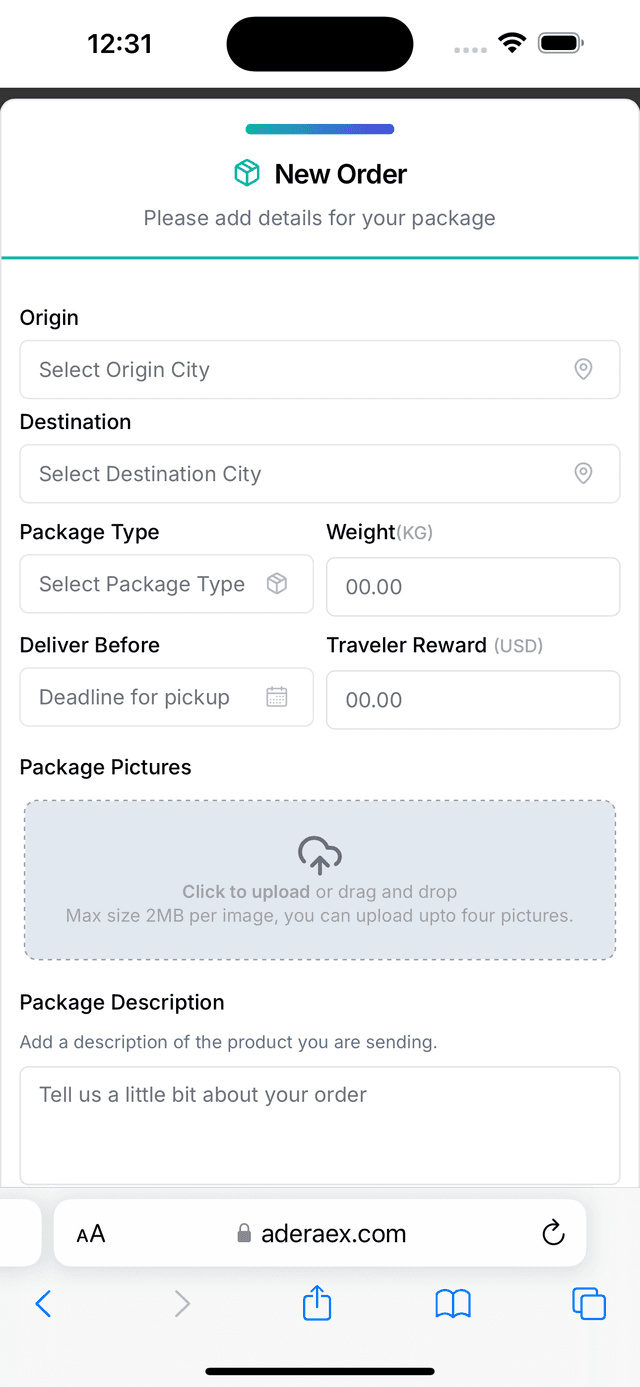
Task: Open Safari AA reader settings
Action: click(x=91, y=1233)
